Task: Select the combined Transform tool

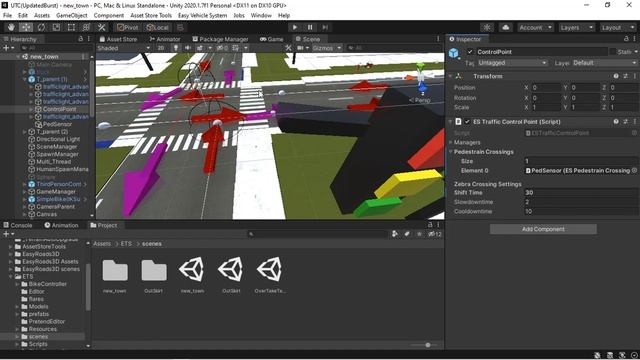Action: pyautogui.click(x=86, y=27)
